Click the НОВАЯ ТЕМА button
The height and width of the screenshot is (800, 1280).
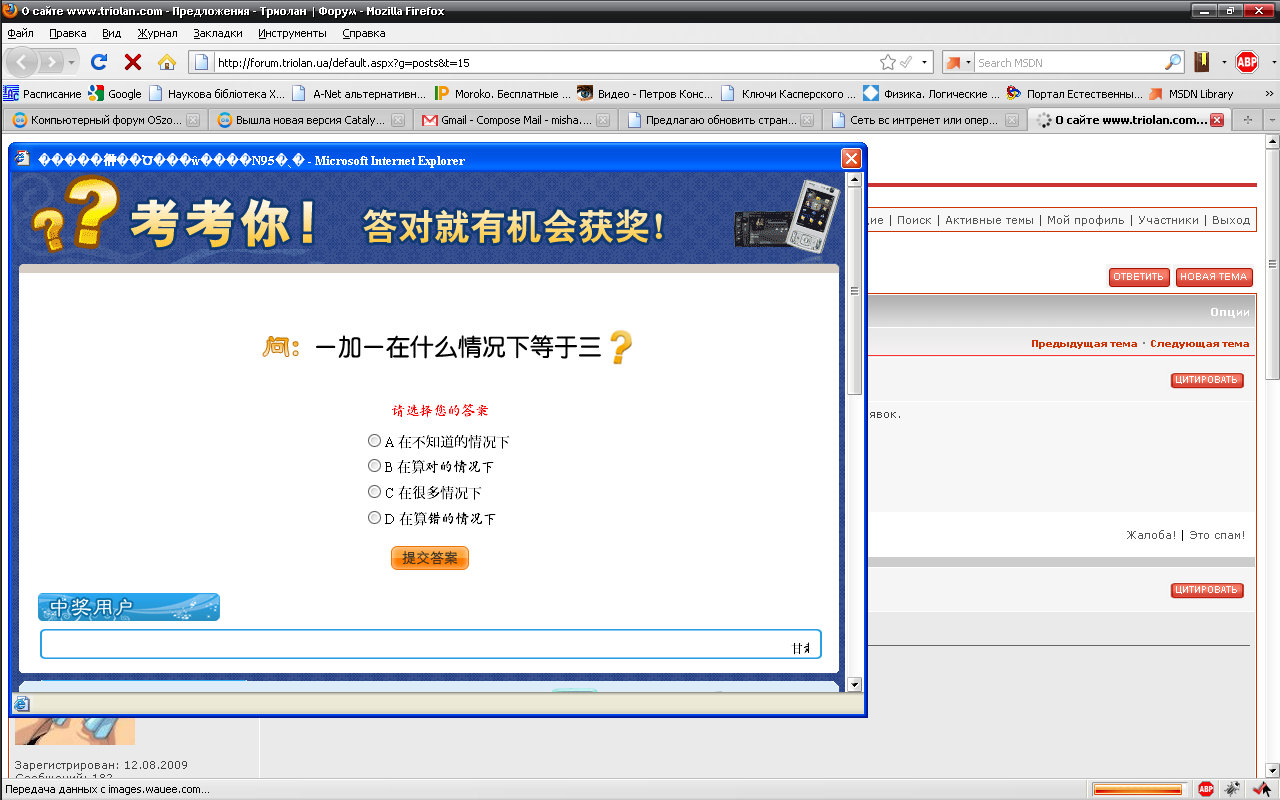point(1214,277)
